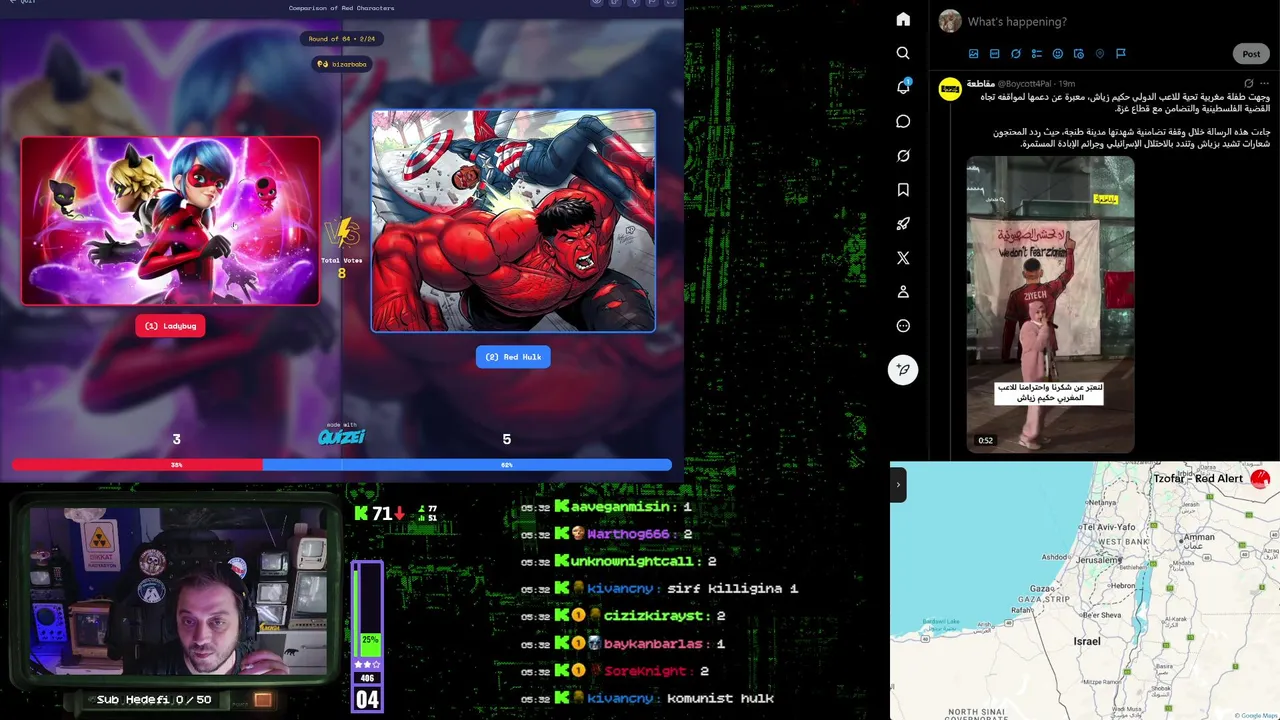Click the Comparison of Red Characters title
The image size is (1280, 720).
341,8
